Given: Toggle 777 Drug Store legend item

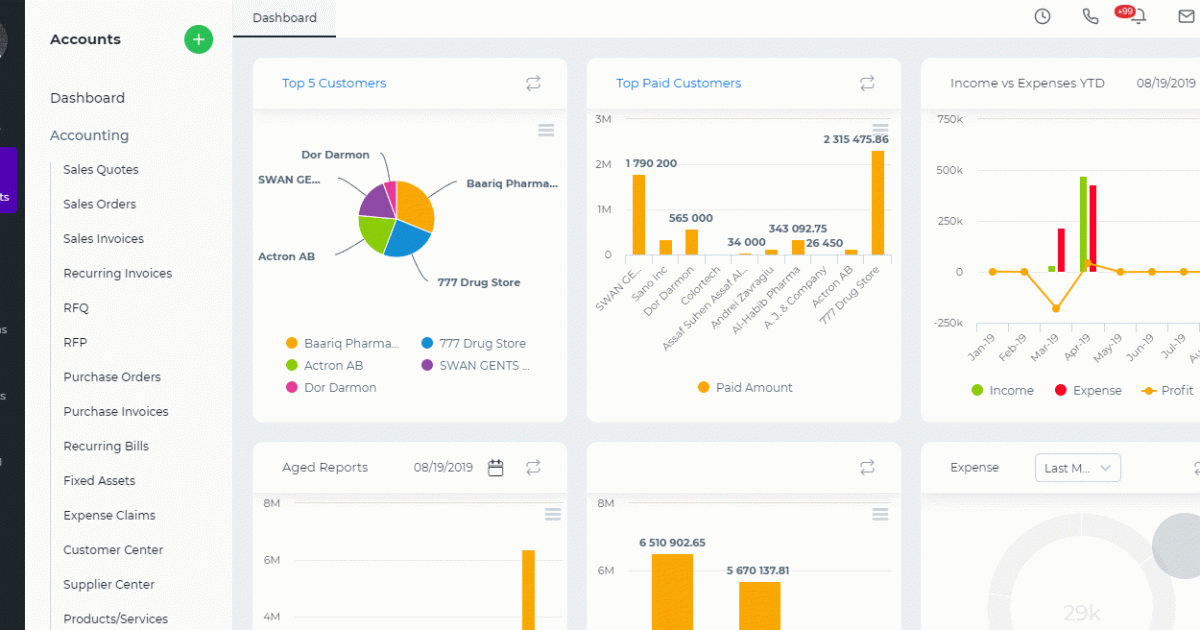Looking at the screenshot, I should [474, 343].
